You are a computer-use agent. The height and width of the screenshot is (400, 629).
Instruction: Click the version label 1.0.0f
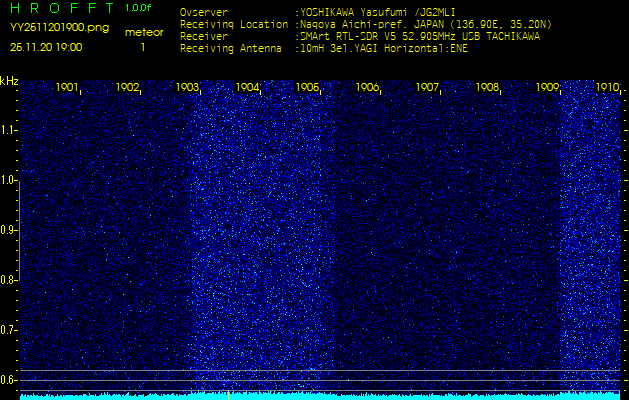click(138, 8)
